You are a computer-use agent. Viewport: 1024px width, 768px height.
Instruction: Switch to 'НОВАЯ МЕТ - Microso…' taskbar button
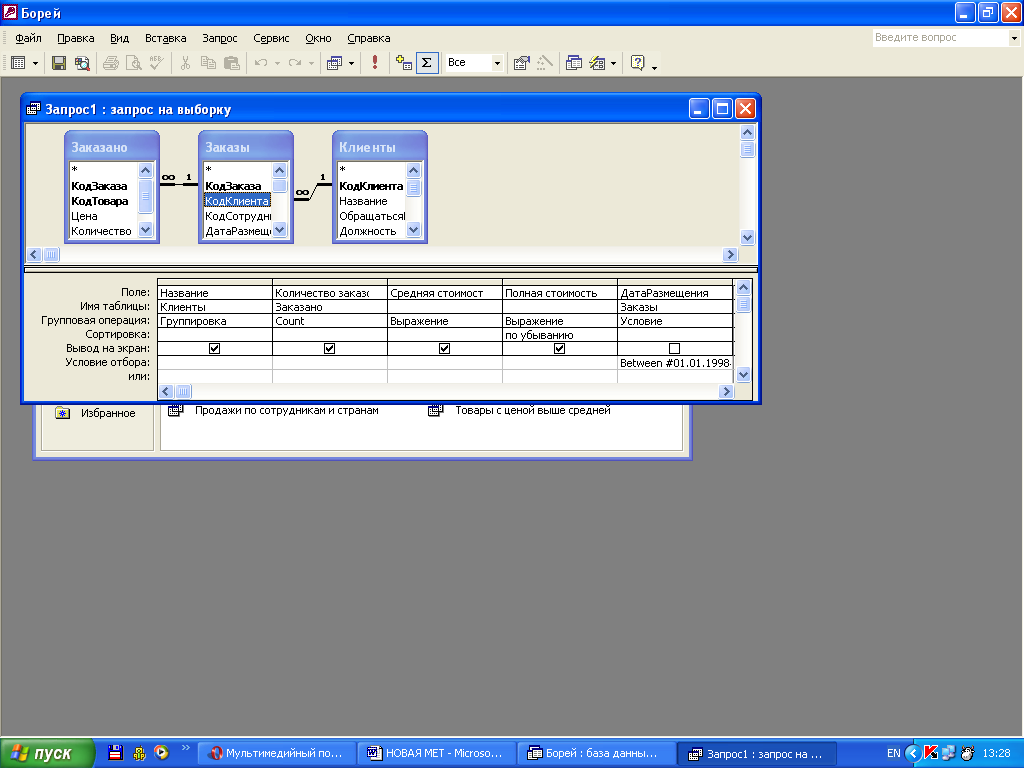[x=436, y=753]
